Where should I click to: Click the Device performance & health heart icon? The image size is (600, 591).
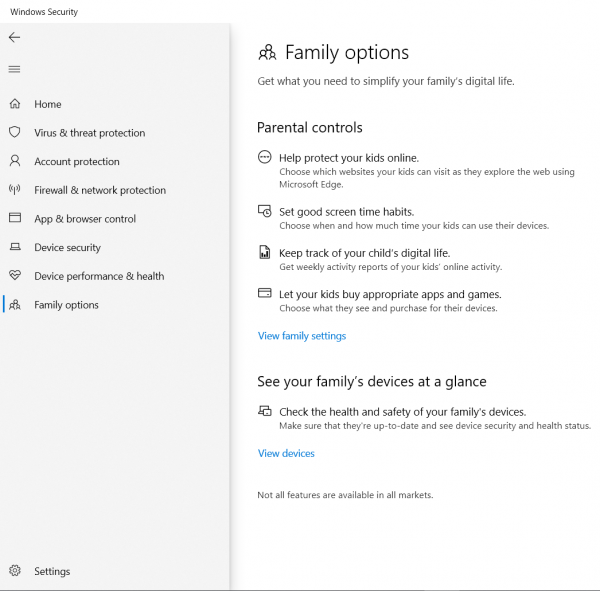coord(15,275)
